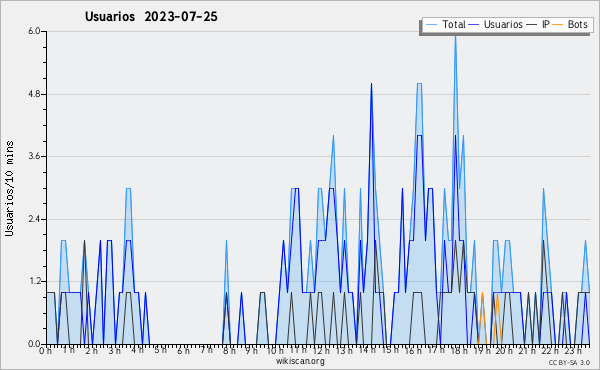Screen dimensions: 600x370
Task: Click the '12 h' x-axis label
Action: tap(321, 350)
